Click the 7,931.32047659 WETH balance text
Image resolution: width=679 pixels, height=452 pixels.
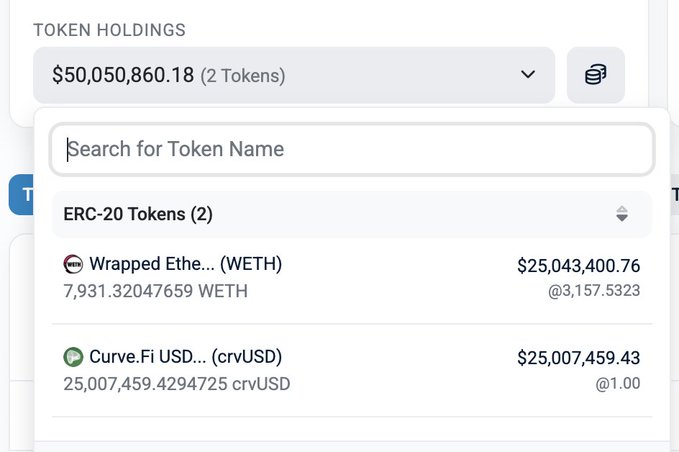(x=155, y=291)
